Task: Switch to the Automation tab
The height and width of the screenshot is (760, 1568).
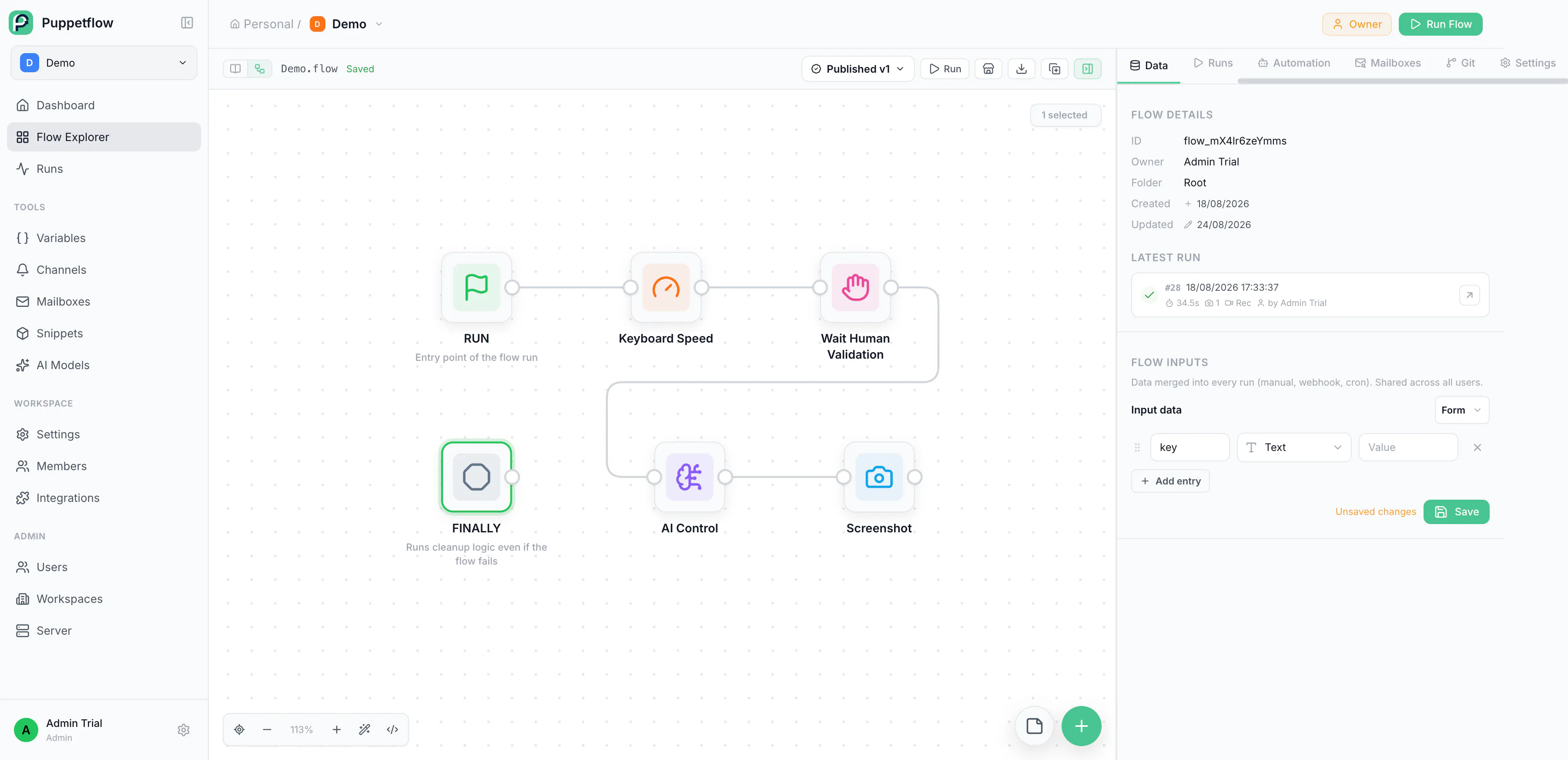Action: [1293, 63]
